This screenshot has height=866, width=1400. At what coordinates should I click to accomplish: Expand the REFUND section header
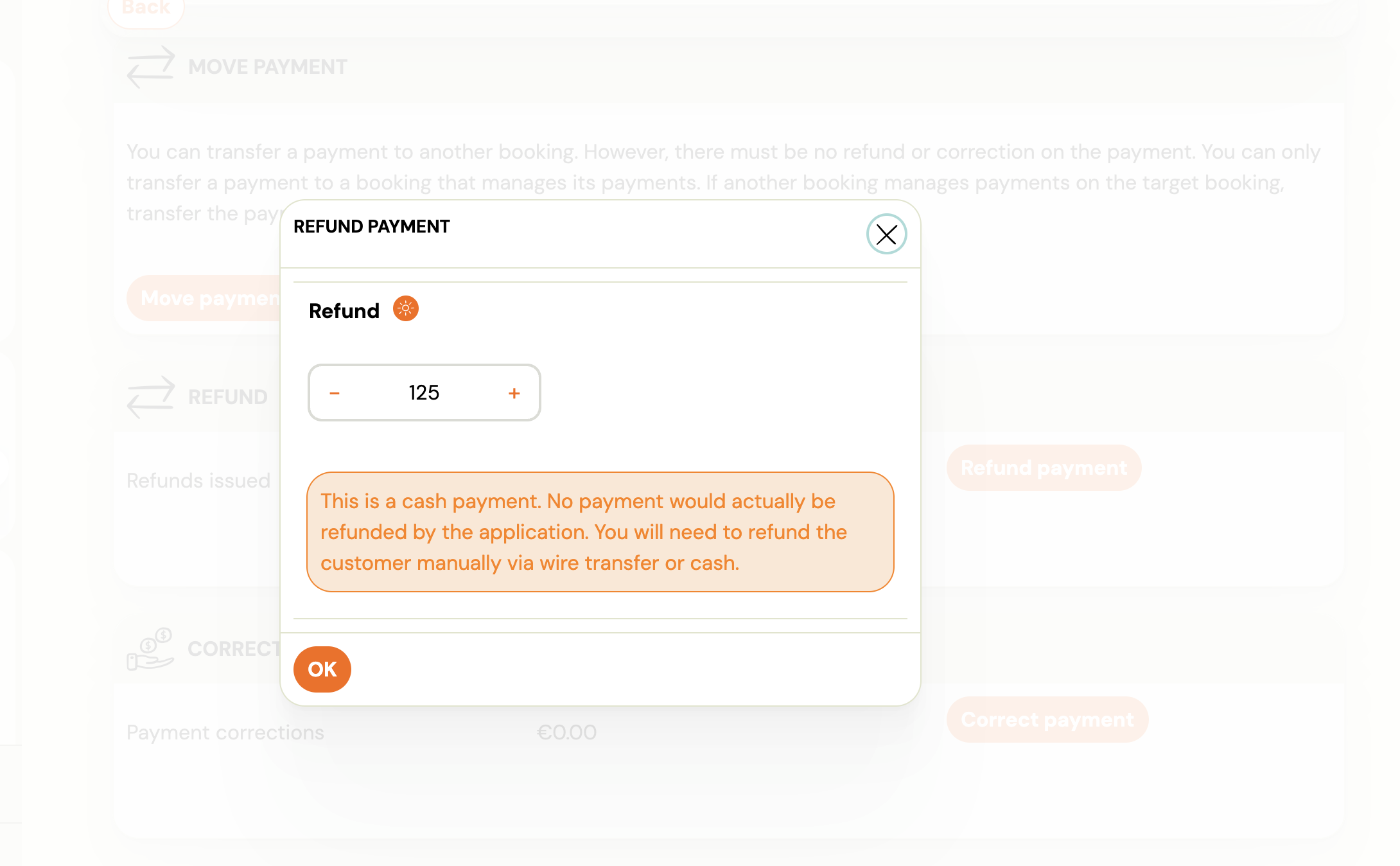(227, 397)
